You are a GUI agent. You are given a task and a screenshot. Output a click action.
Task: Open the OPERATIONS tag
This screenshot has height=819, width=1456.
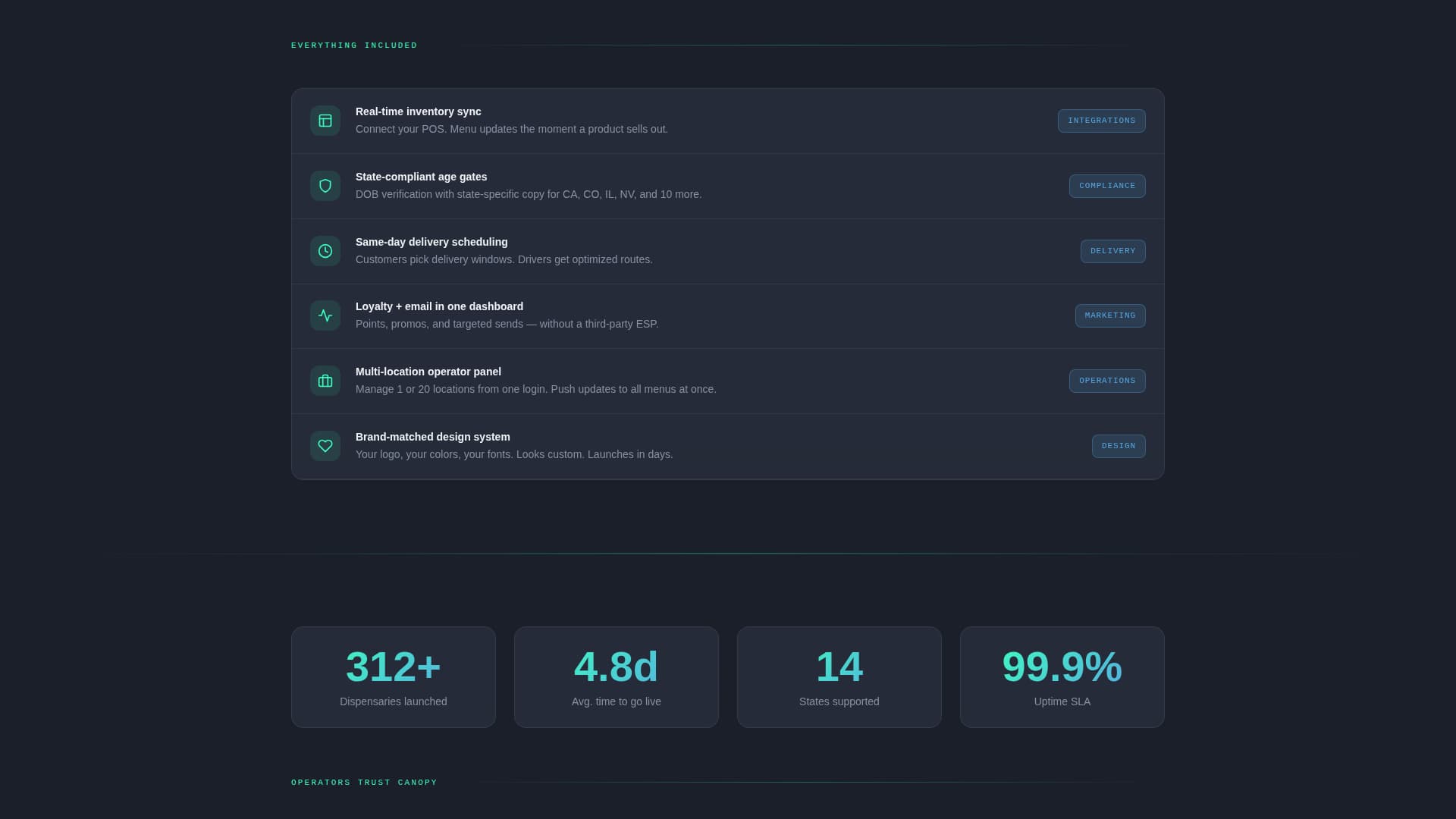pos(1107,381)
